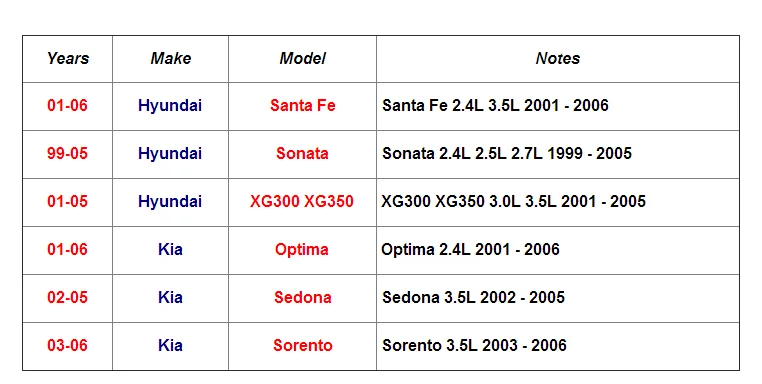Click the Years column header

pos(68,59)
